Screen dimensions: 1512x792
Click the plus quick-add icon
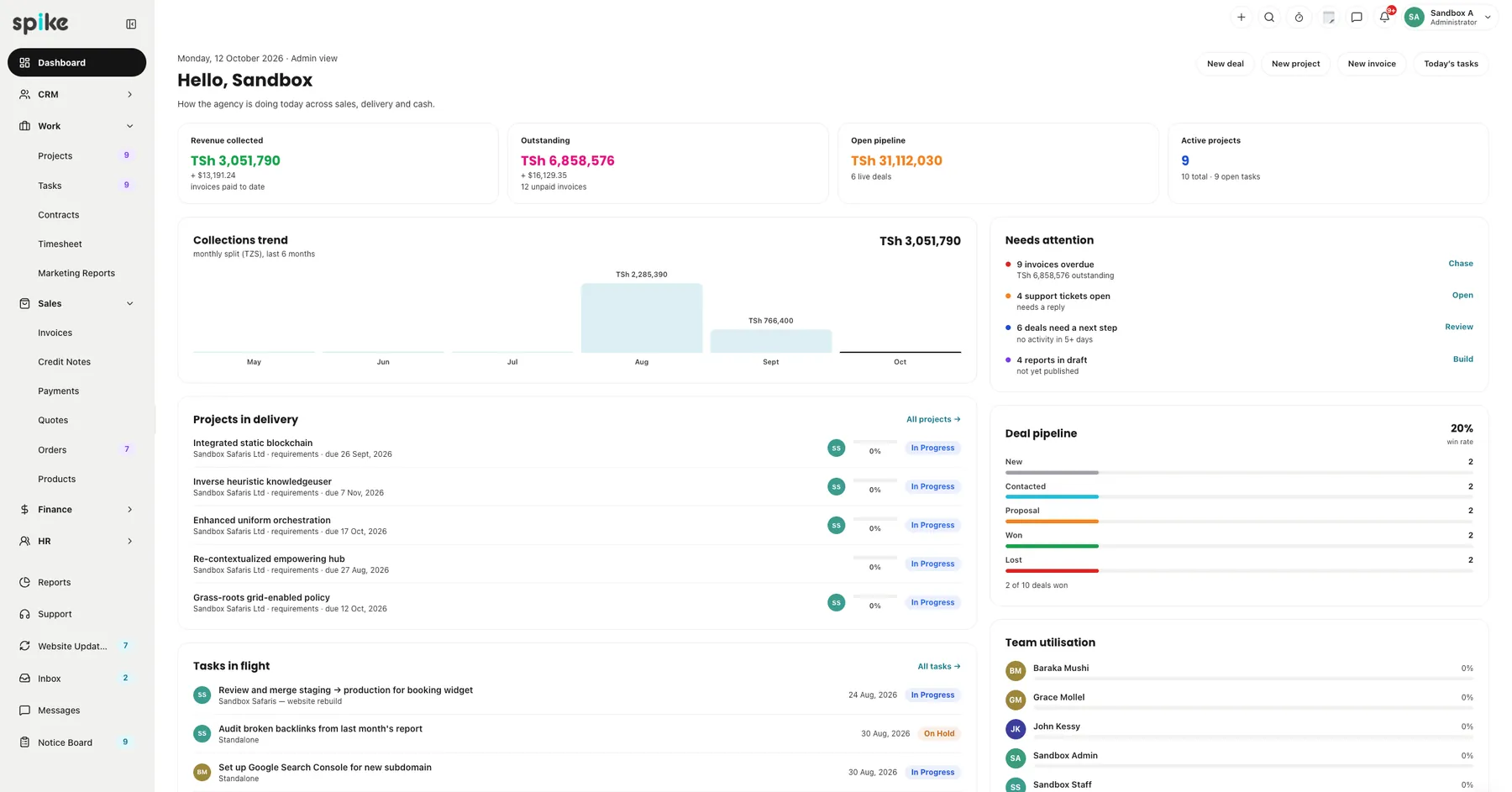pyautogui.click(x=1241, y=17)
